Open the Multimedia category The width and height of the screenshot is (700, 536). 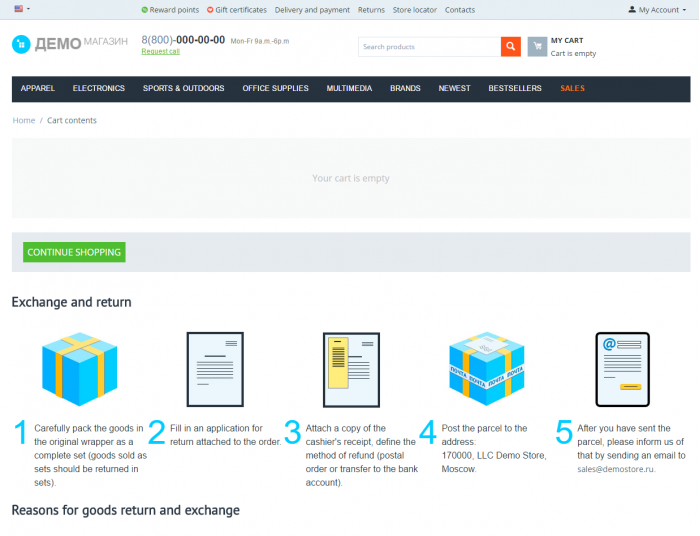pos(349,88)
